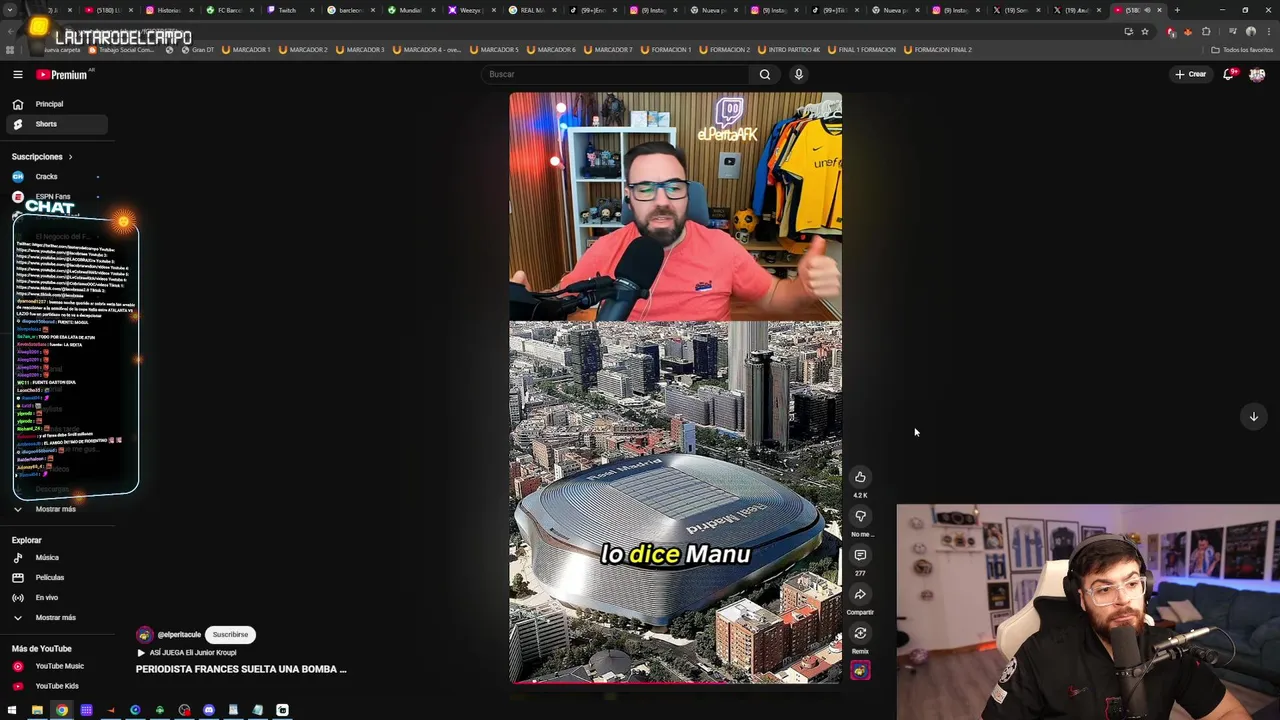Seek on the Short's red progress bar
This screenshot has height=720, width=1280.
pyautogui.click(x=675, y=683)
